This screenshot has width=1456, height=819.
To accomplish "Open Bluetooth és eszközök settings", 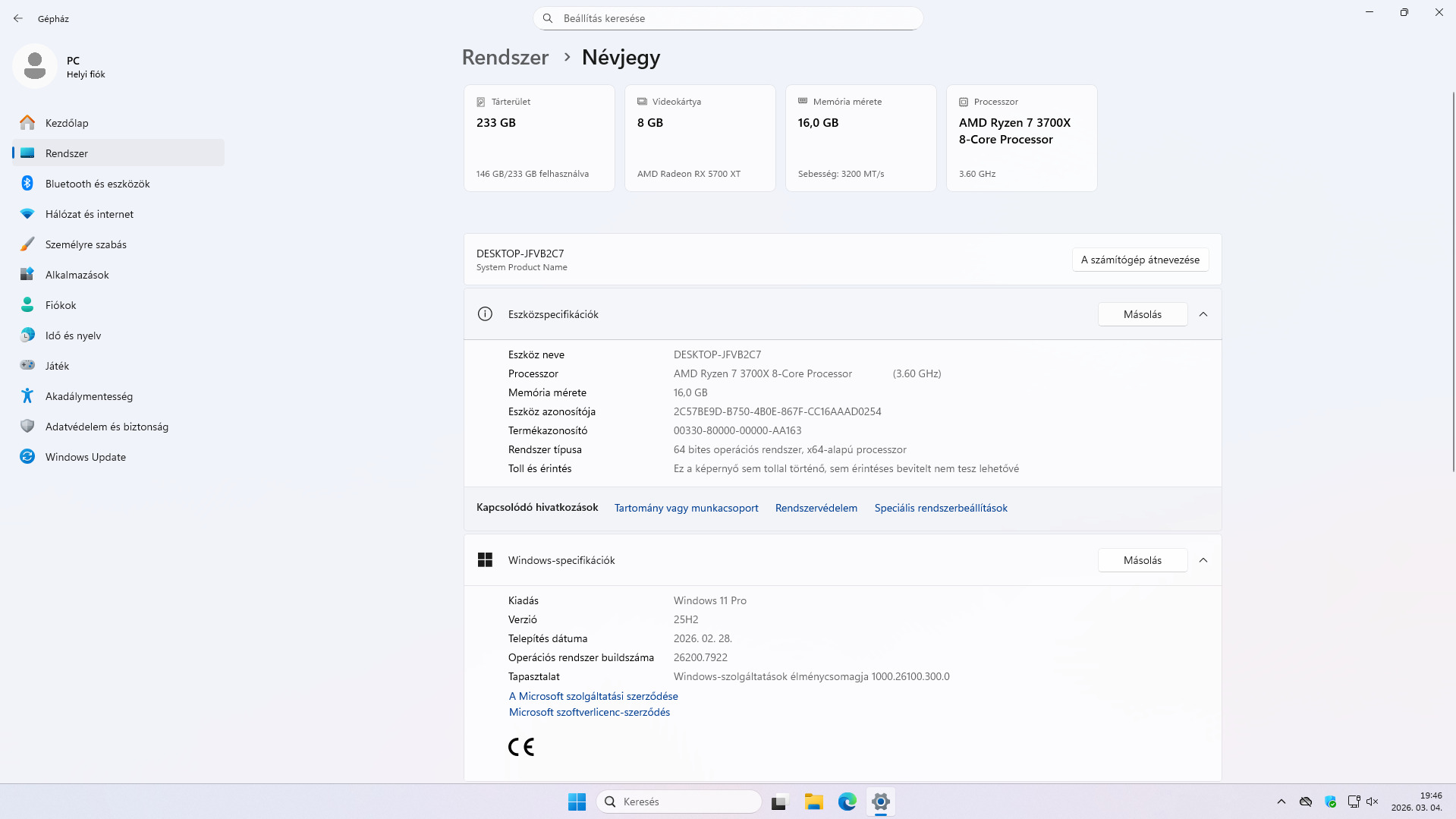I will click(118, 184).
